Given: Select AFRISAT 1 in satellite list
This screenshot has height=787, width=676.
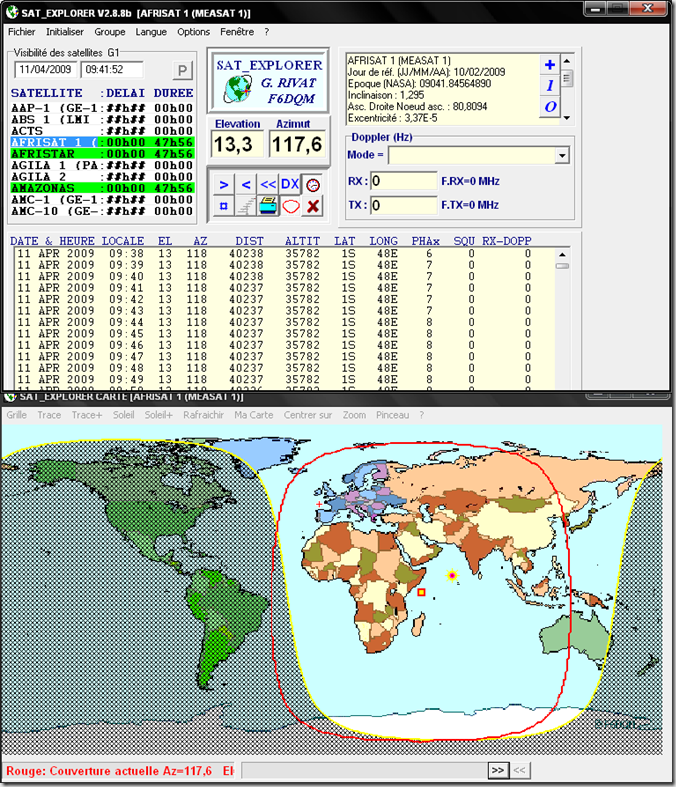Looking at the screenshot, I should 102,143.
